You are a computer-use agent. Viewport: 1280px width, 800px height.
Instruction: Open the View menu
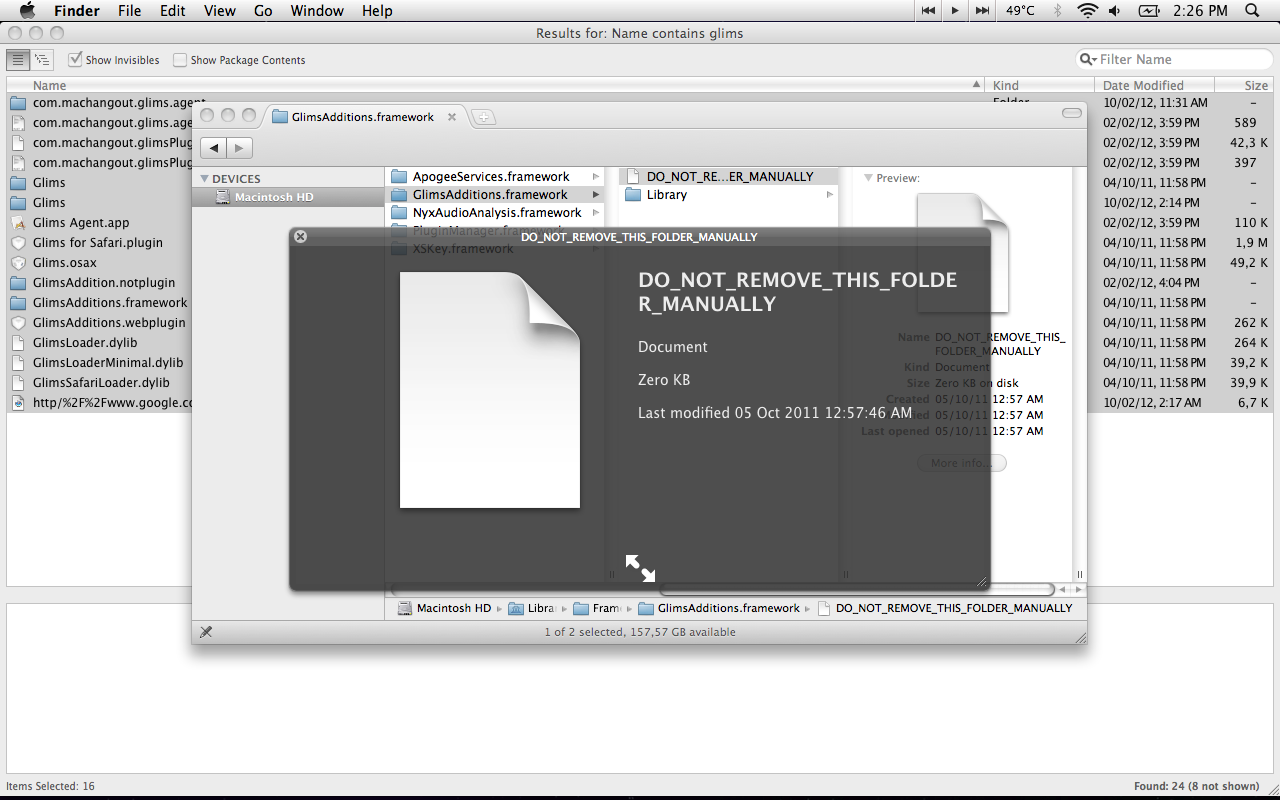point(220,11)
